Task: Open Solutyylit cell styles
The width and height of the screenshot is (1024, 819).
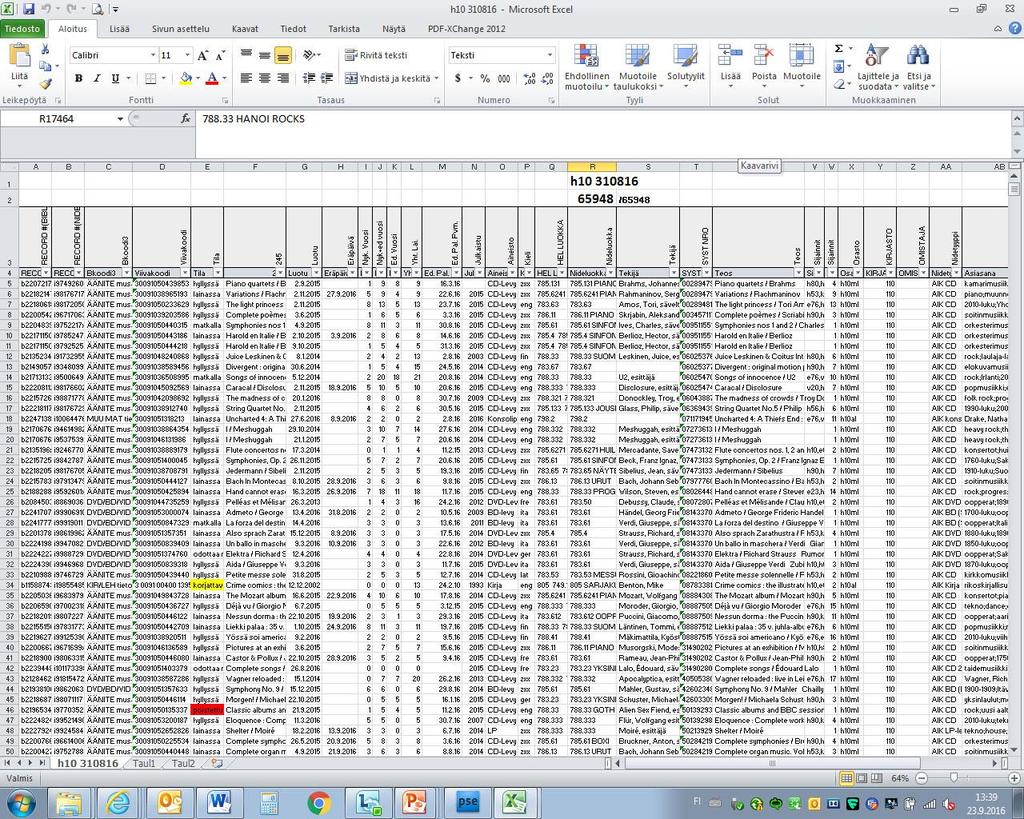Action: pyautogui.click(x=686, y=67)
